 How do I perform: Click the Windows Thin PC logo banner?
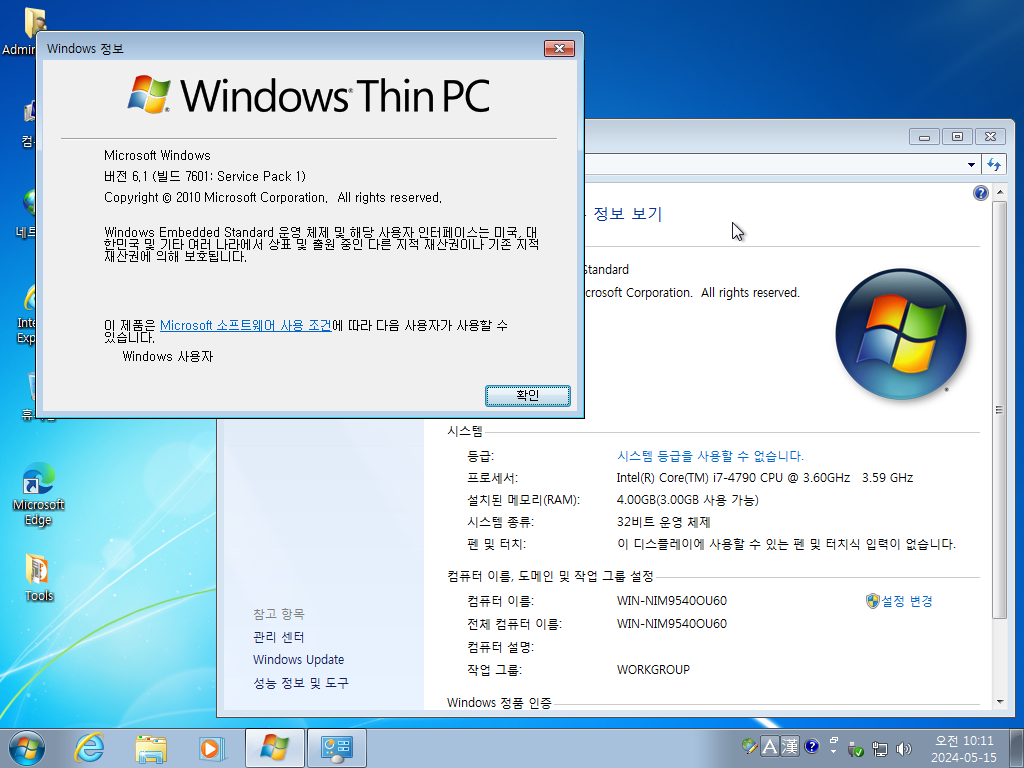point(308,96)
